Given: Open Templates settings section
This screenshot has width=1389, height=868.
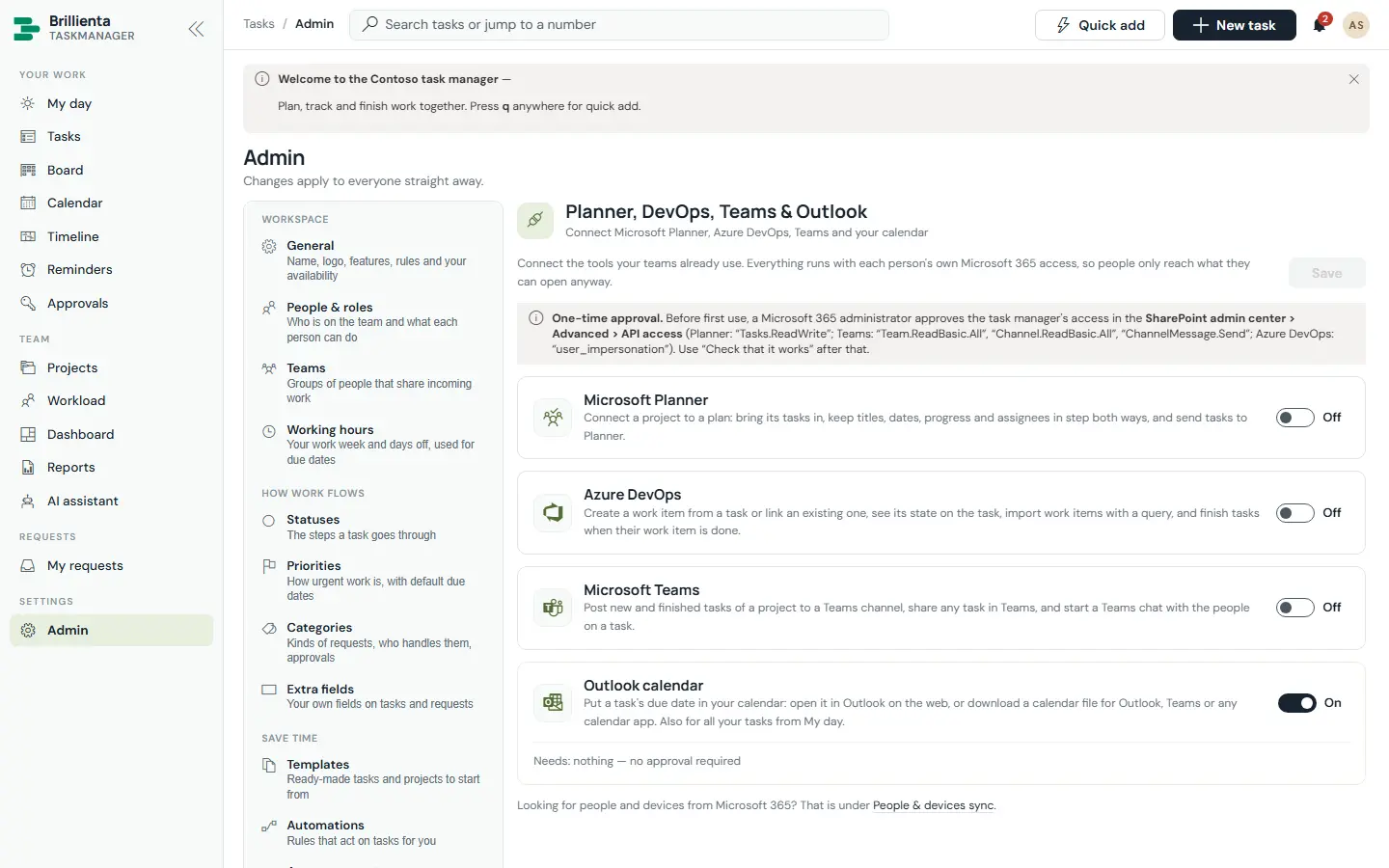Looking at the screenshot, I should coord(373,779).
